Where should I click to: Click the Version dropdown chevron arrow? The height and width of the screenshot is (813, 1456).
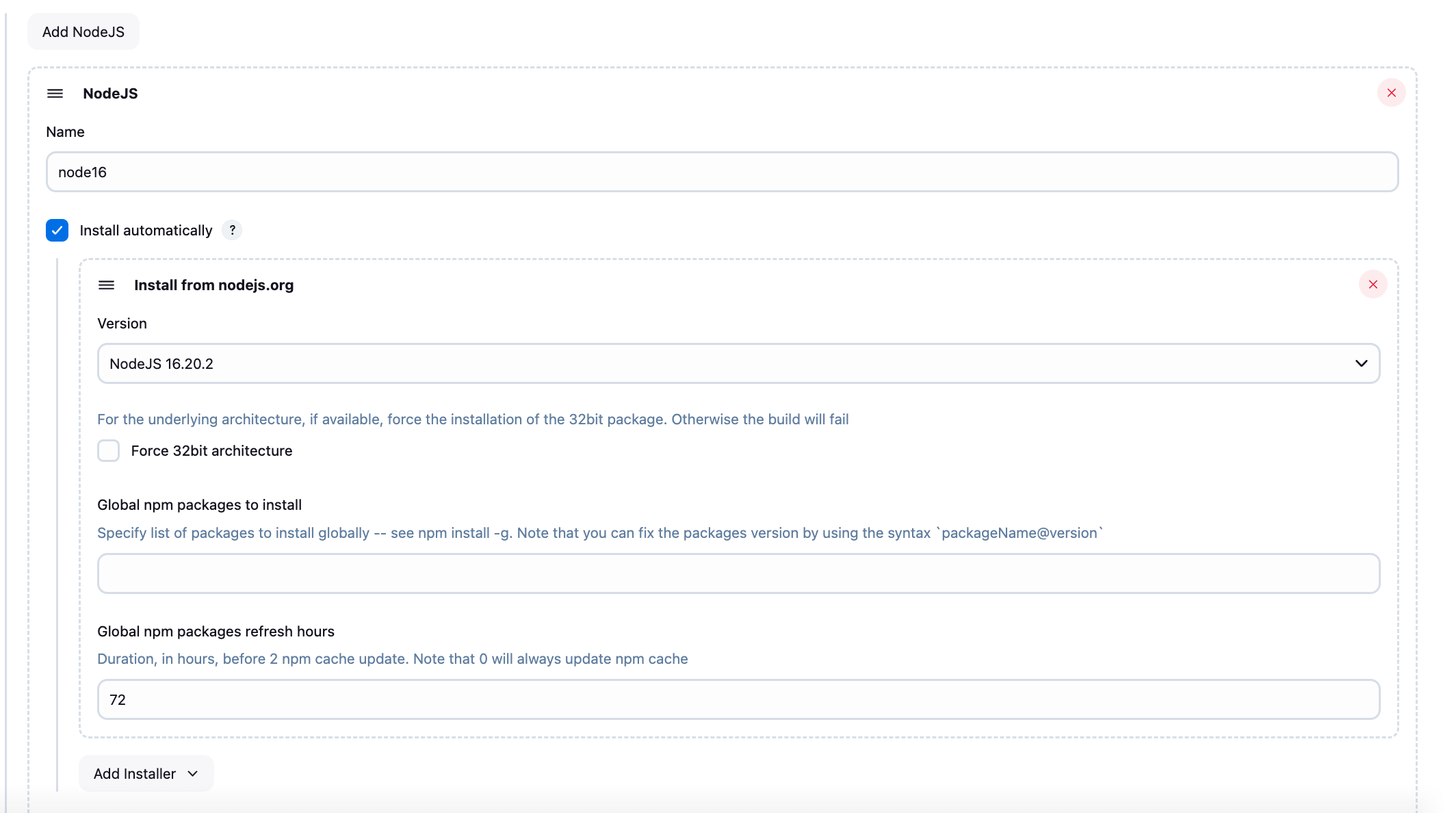pos(1361,363)
